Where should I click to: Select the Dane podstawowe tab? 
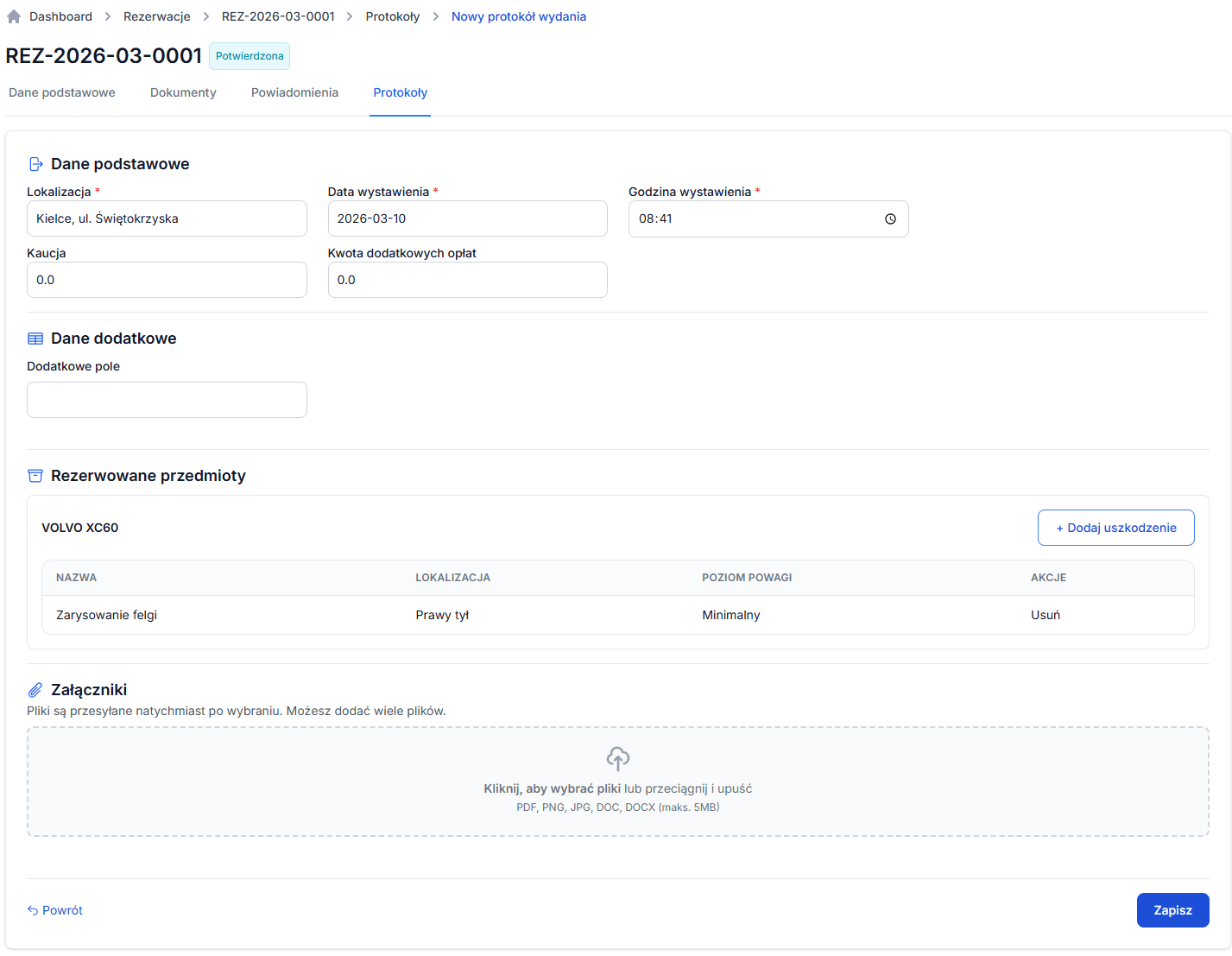click(x=62, y=92)
